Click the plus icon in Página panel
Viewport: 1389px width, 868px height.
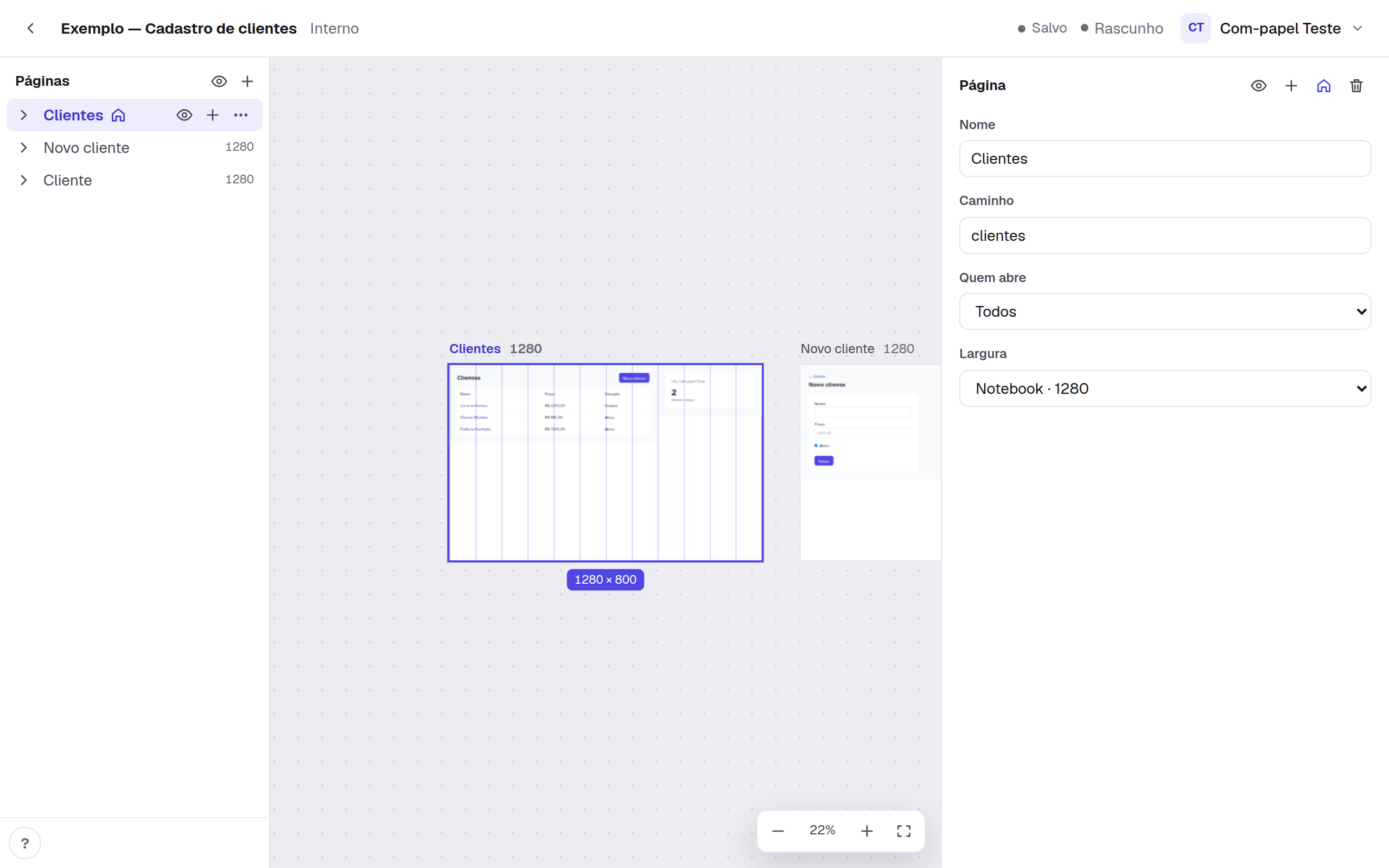(x=1291, y=86)
